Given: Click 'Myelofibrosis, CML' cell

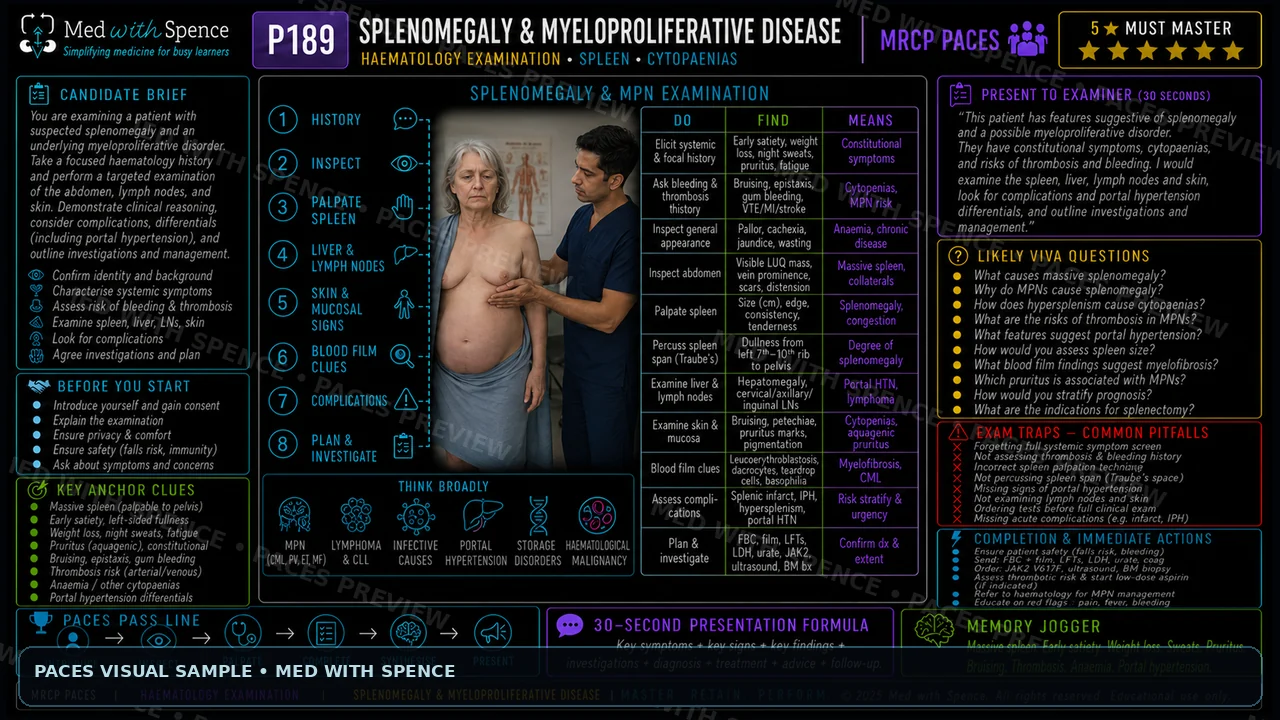Looking at the screenshot, I should [x=871, y=471].
